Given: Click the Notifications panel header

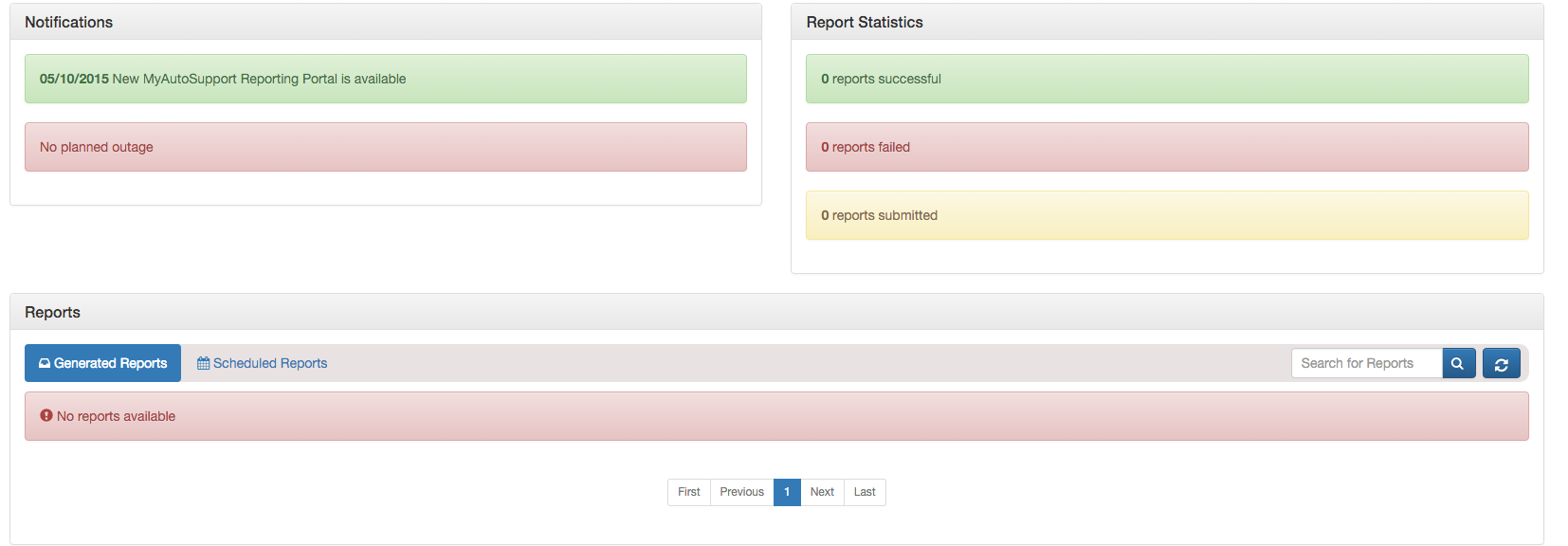Looking at the screenshot, I should click(69, 22).
